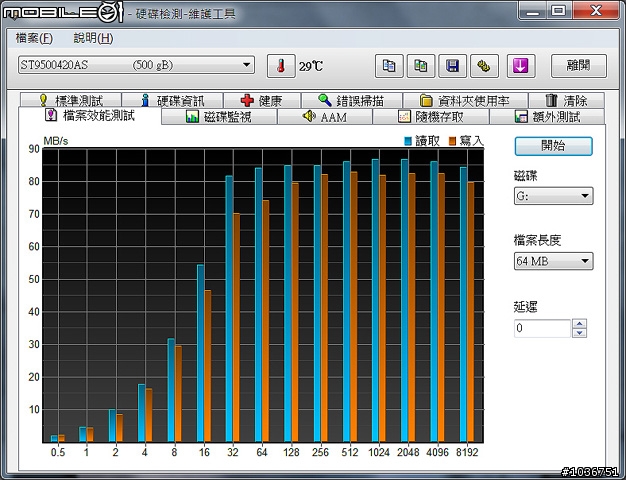Open the options wrench icon button
The image size is (626, 480).
pyautogui.click(x=484, y=66)
